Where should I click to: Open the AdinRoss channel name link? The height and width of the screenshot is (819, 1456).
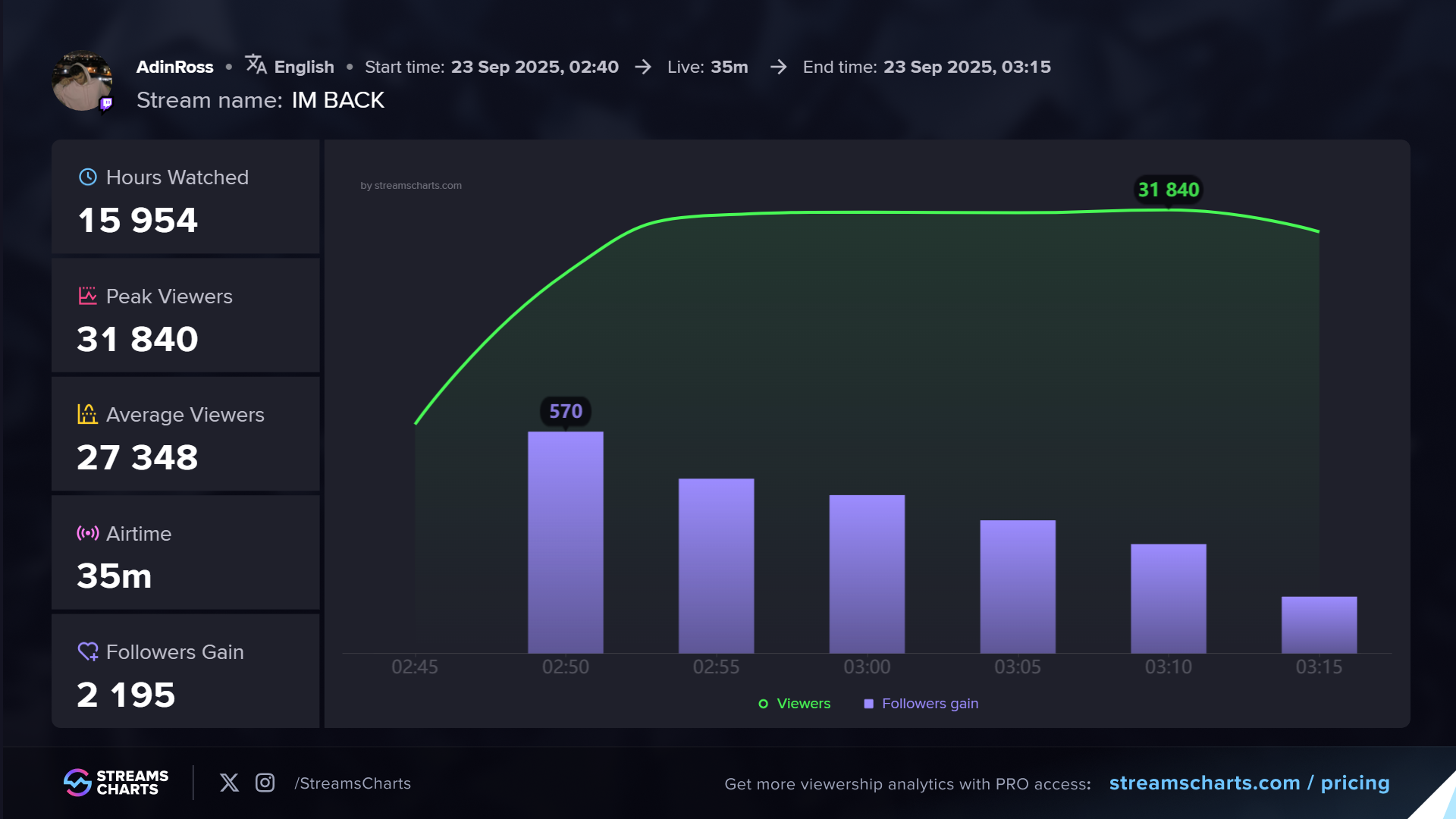click(174, 67)
